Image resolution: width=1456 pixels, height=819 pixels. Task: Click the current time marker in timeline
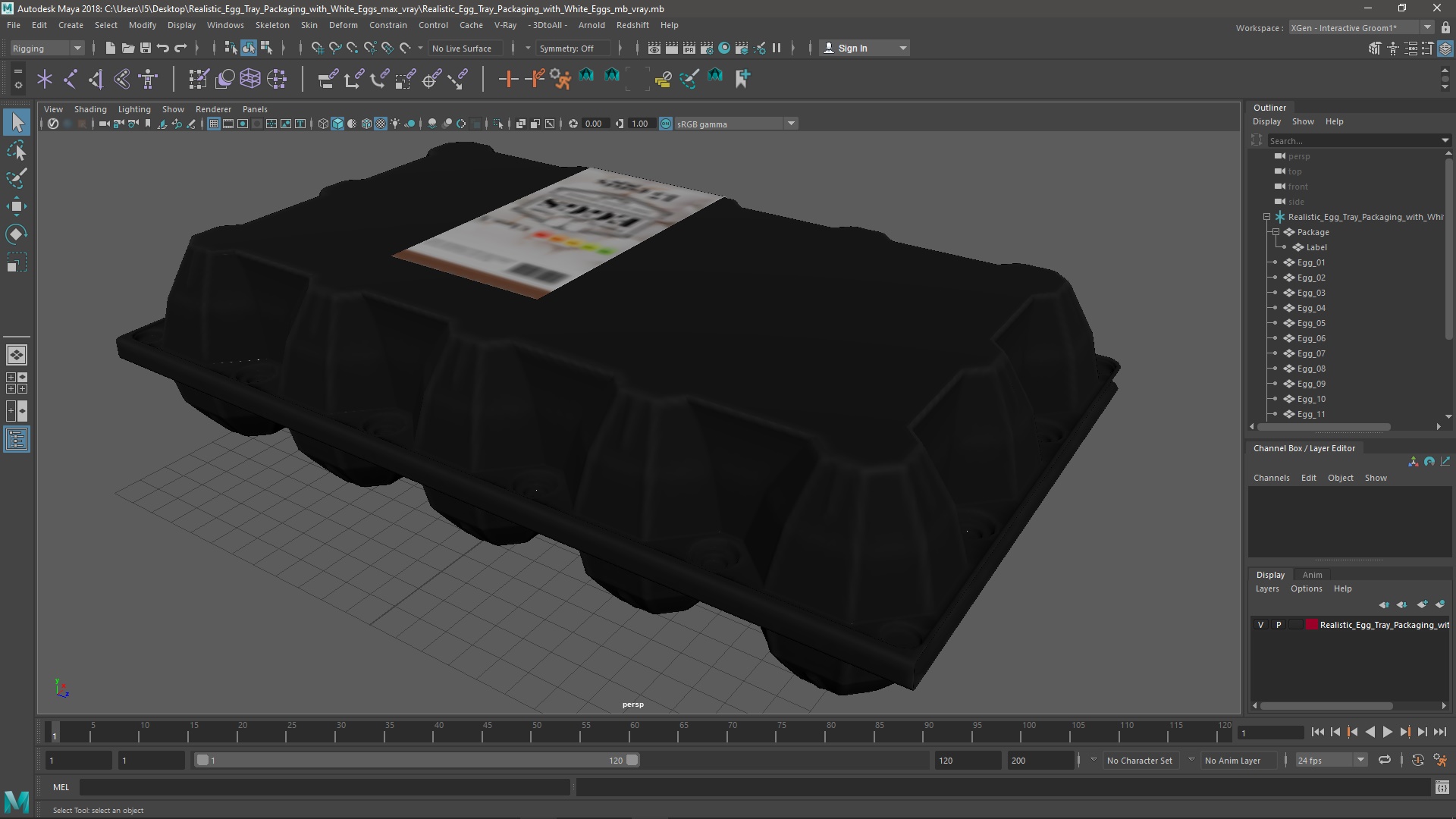point(54,732)
